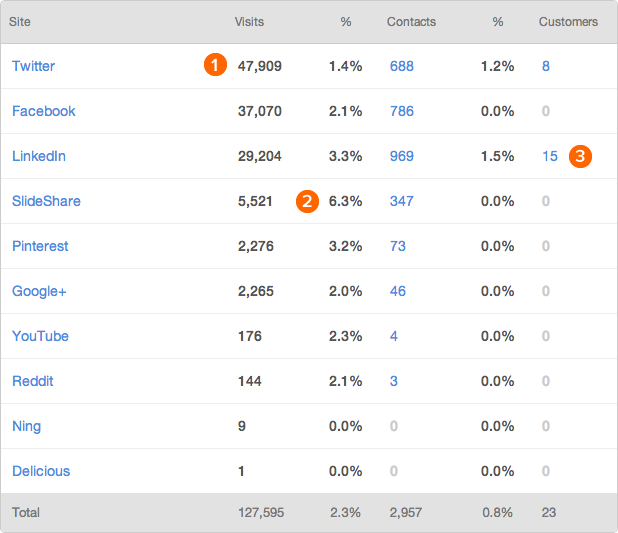Image resolution: width=618 pixels, height=533 pixels.
Task: Click orange marker number 2
Action: [307, 201]
